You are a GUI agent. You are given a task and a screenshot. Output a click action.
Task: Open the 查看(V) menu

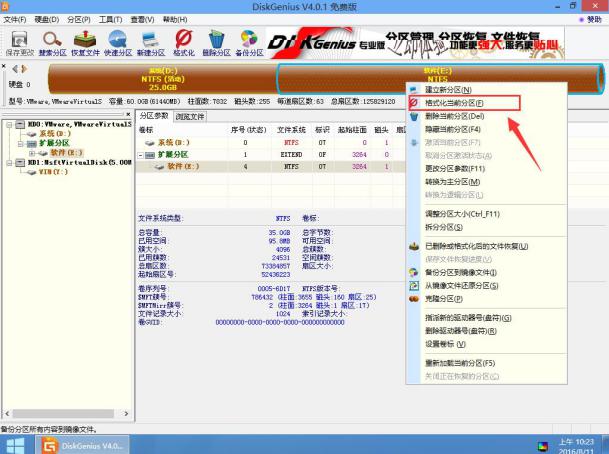pyautogui.click(x=142, y=19)
